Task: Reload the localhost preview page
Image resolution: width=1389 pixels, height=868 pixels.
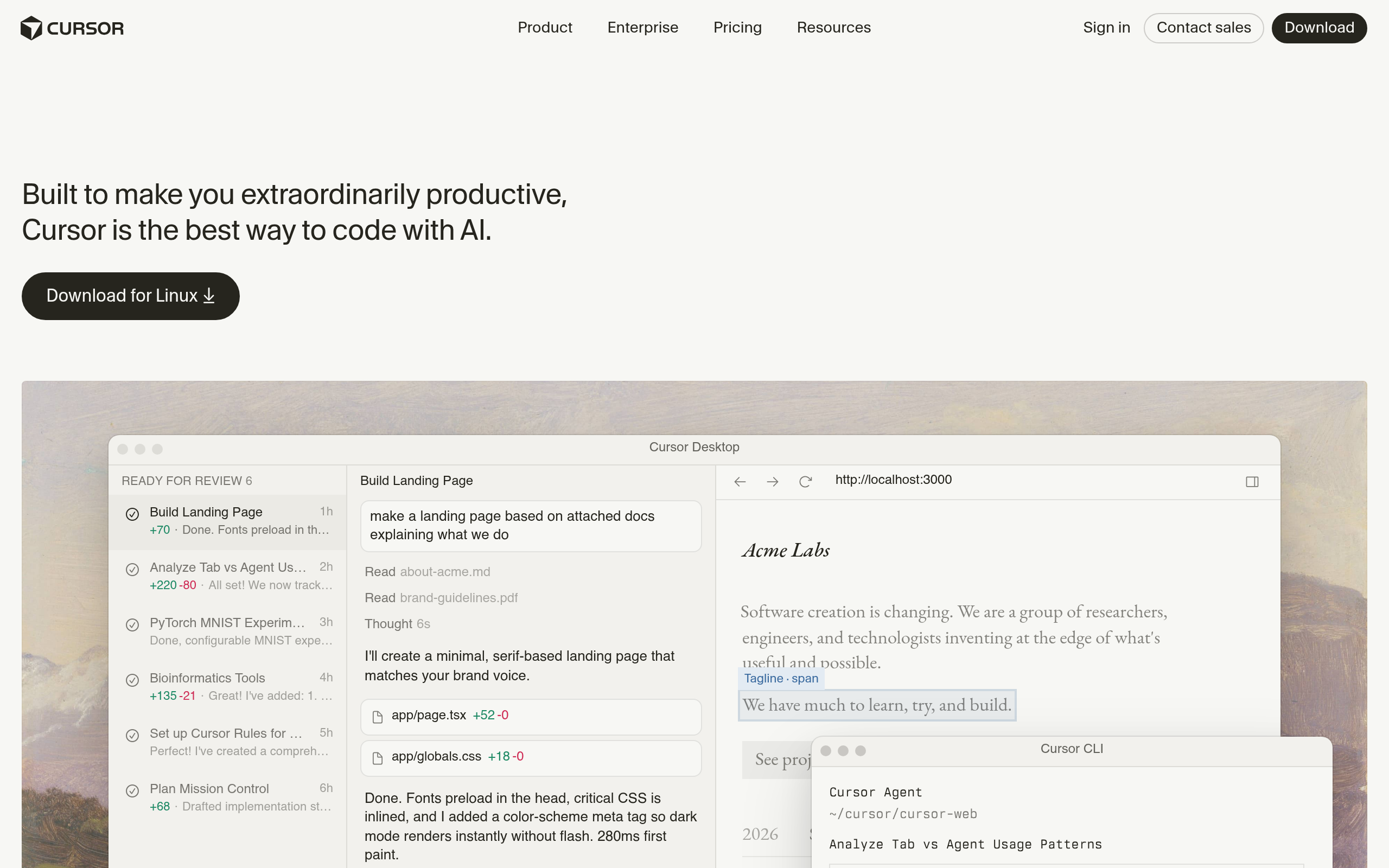Action: point(805,482)
